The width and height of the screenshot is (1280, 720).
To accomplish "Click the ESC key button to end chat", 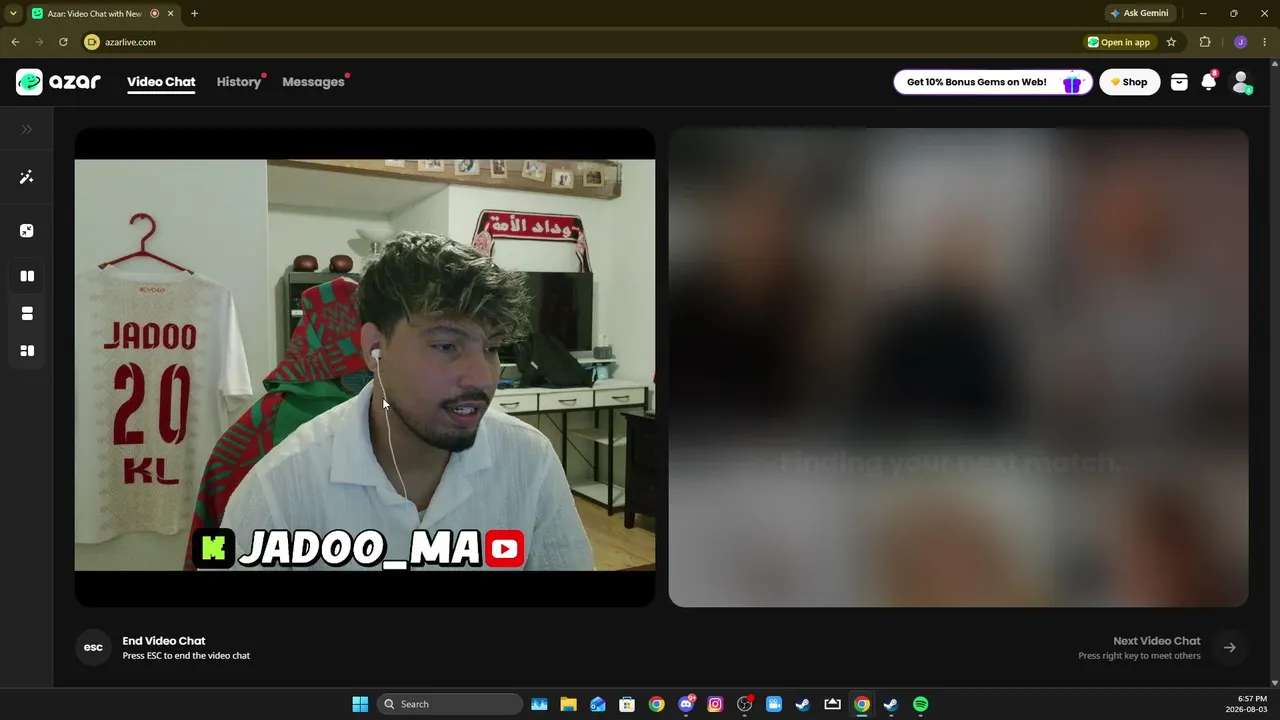I will 93,648.
